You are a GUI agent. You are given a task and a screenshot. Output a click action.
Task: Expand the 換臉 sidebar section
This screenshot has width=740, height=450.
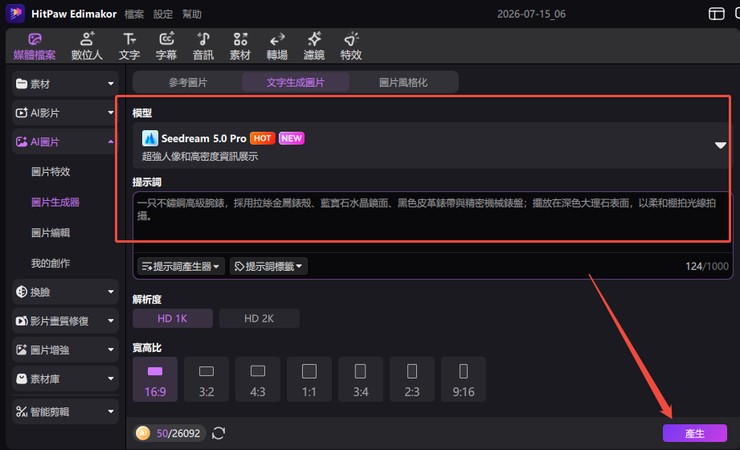pos(65,292)
